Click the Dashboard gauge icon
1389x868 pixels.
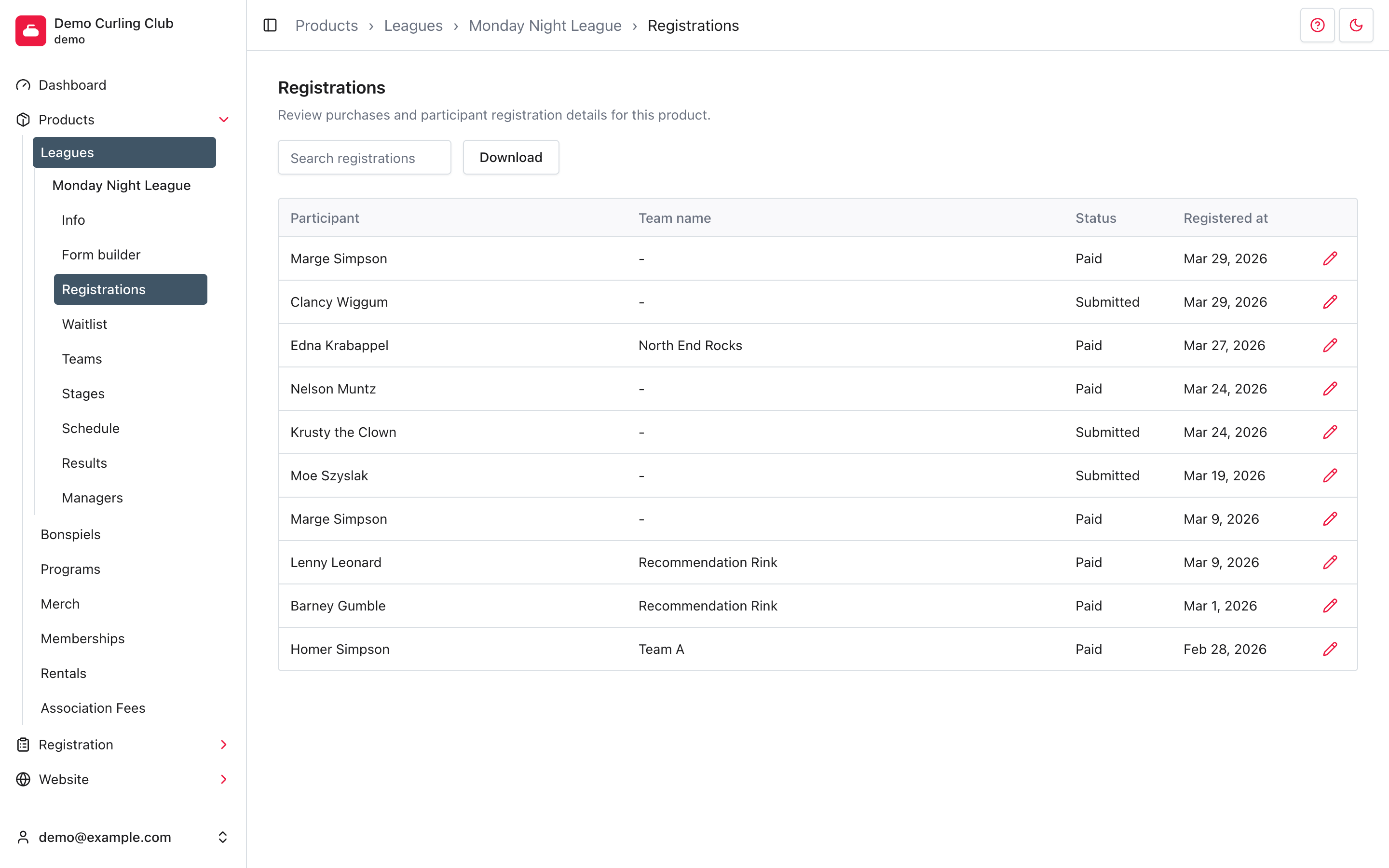(23, 85)
